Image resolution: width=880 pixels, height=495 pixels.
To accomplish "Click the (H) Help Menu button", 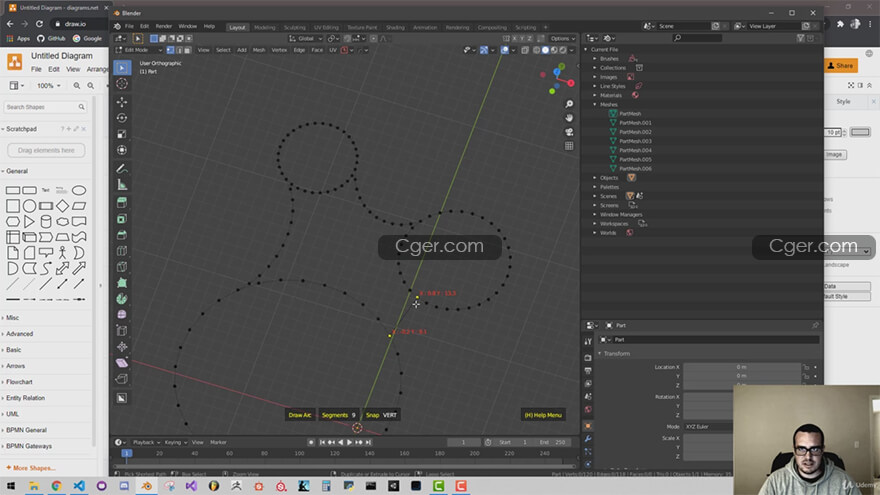I will click(543, 415).
